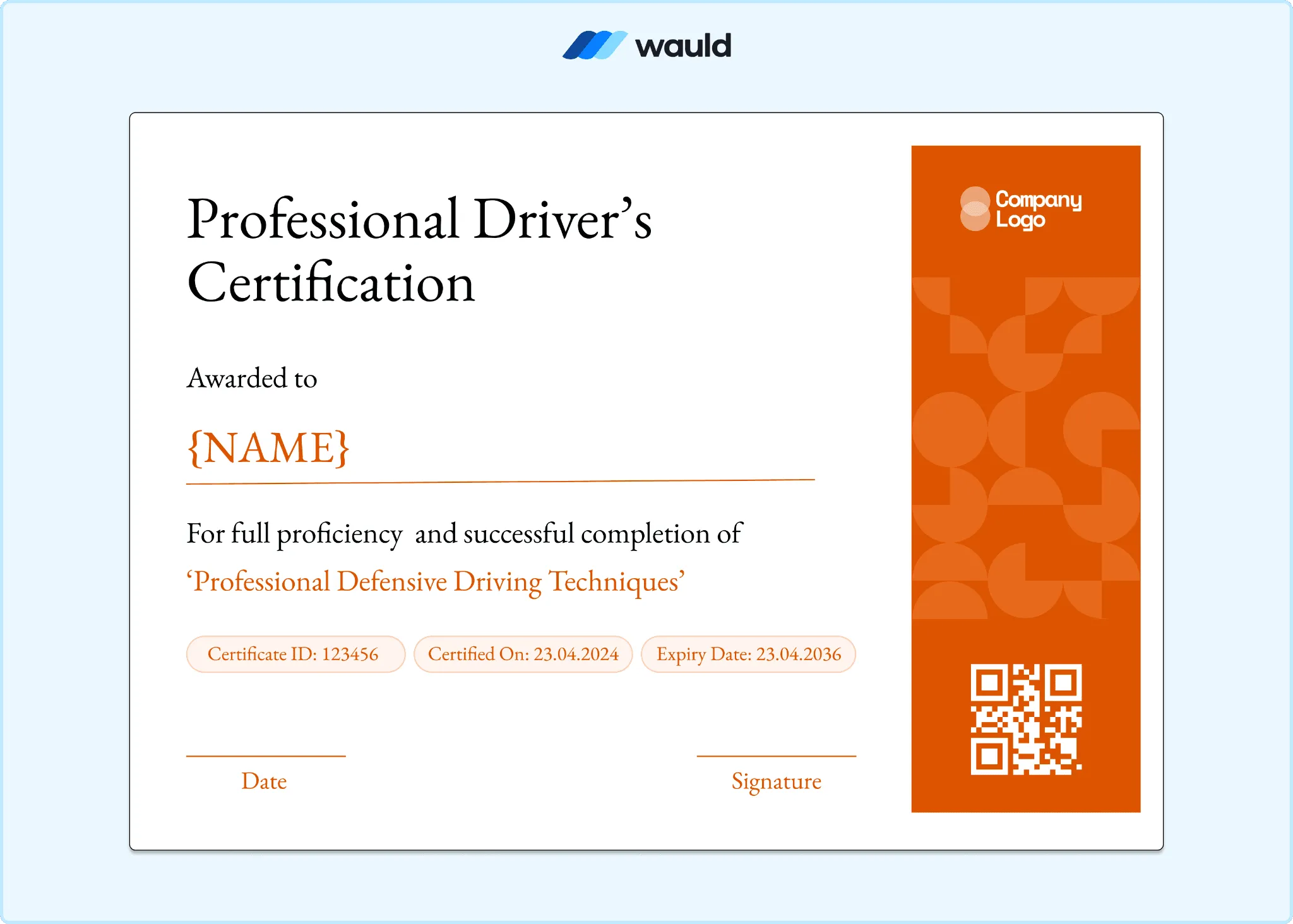1293x924 pixels.
Task: Click the 'Expiry Date: 23.04.2036' badge
Action: (x=748, y=654)
